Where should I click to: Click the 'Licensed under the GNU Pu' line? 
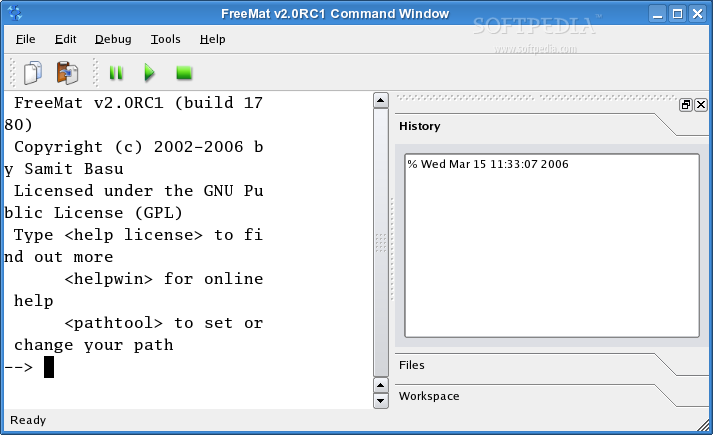(138, 191)
